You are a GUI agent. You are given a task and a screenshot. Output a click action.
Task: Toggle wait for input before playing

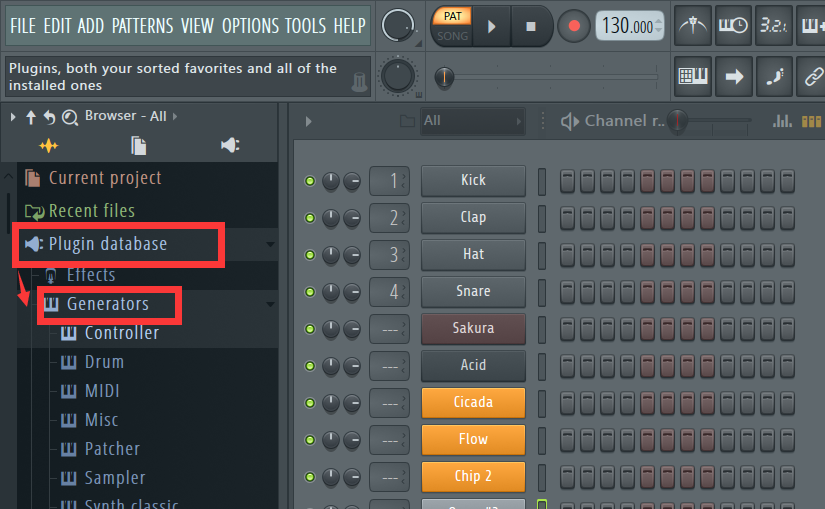[x=733, y=26]
